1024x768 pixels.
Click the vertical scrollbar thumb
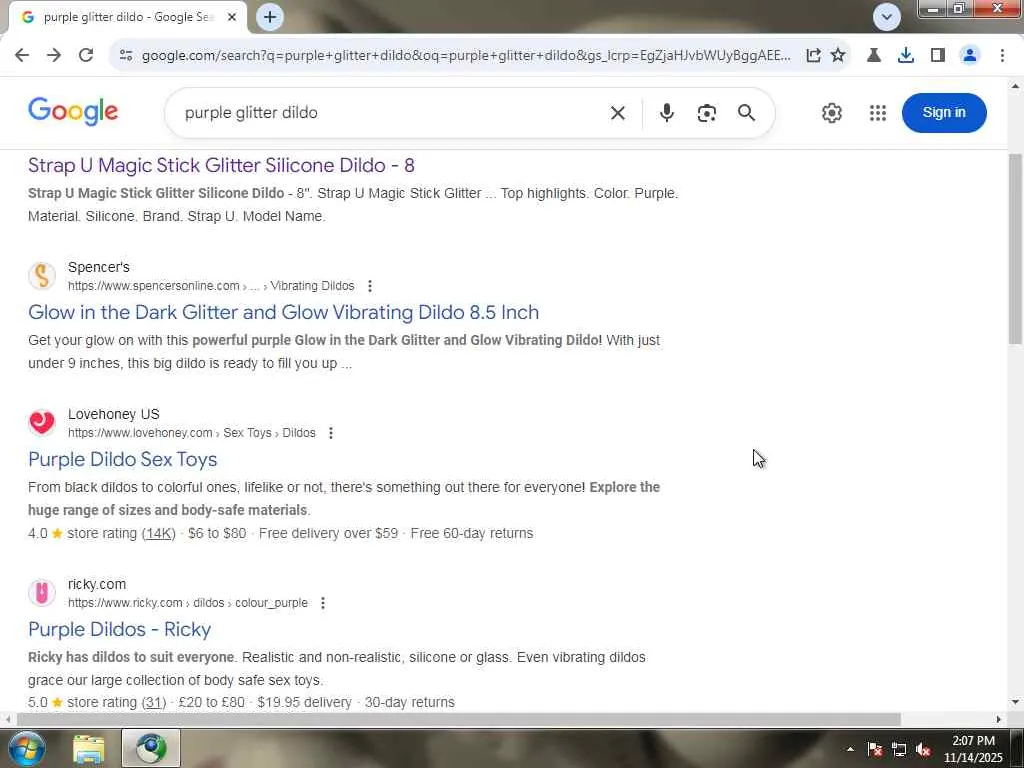pos(1015,248)
